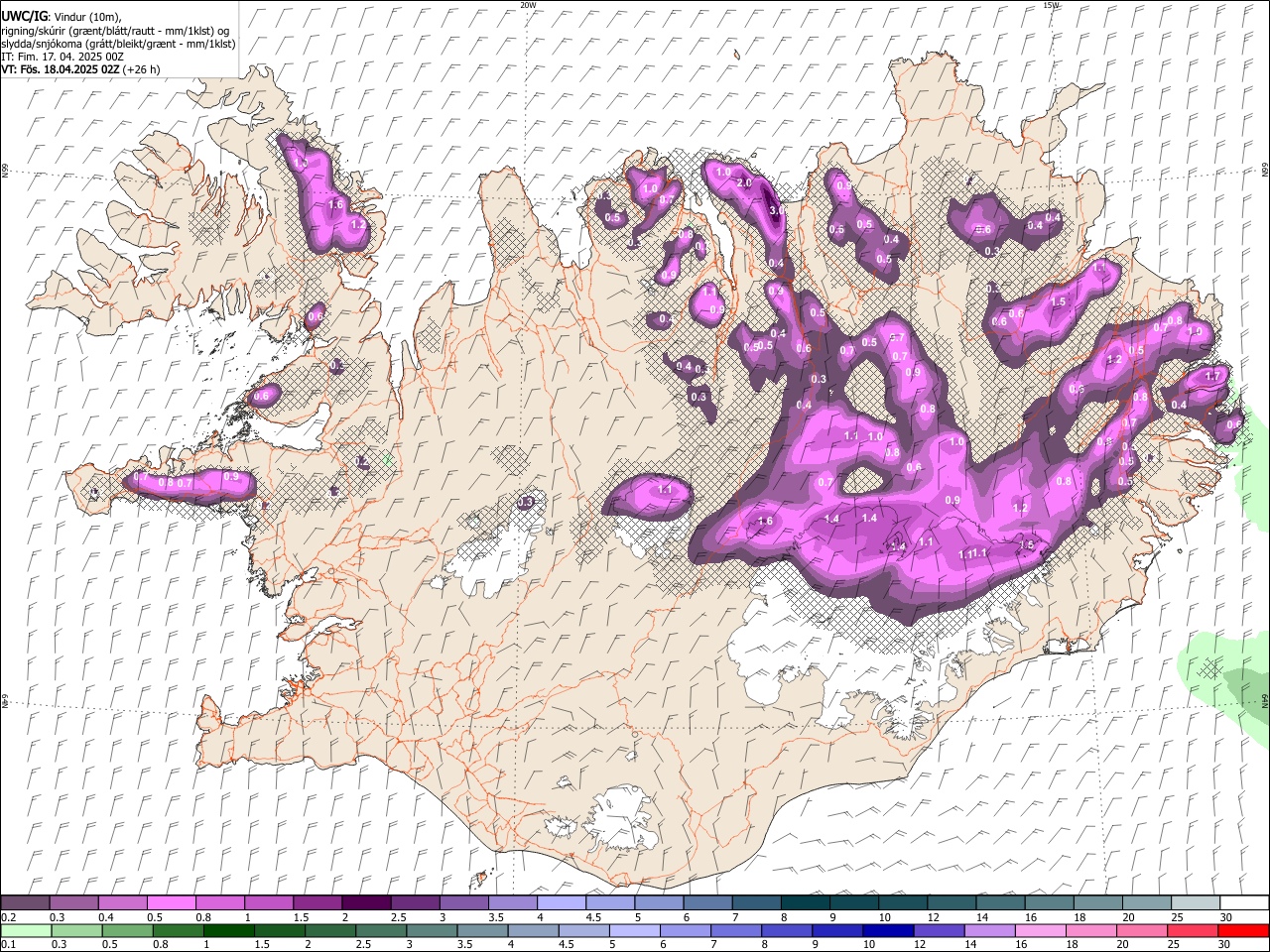Click the "2.0" snowfall value on the map

(745, 183)
